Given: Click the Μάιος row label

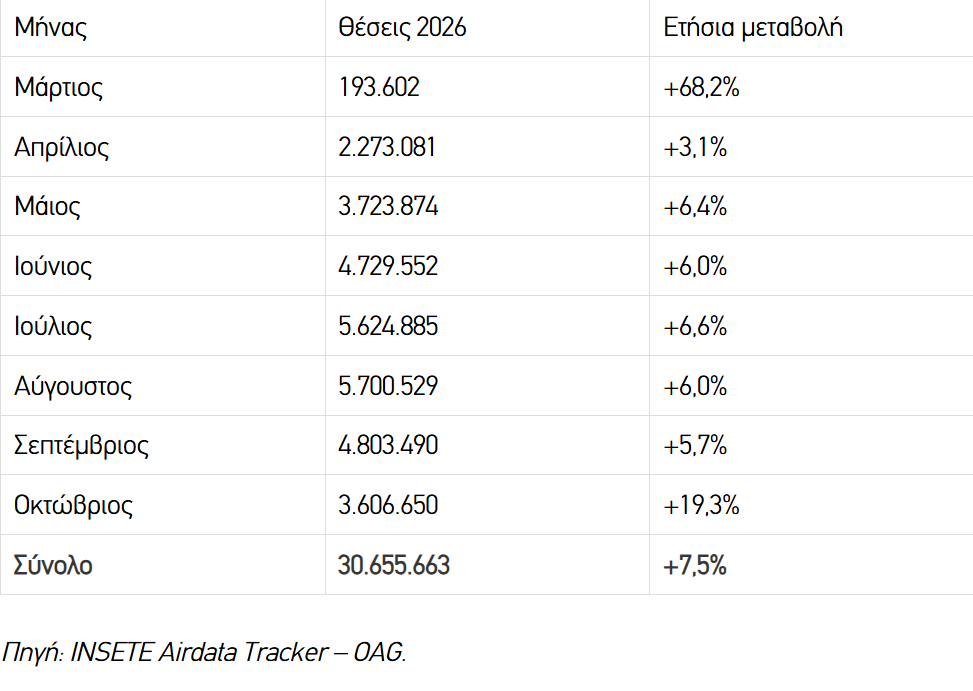Looking at the screenshot, I should point(47,207).
